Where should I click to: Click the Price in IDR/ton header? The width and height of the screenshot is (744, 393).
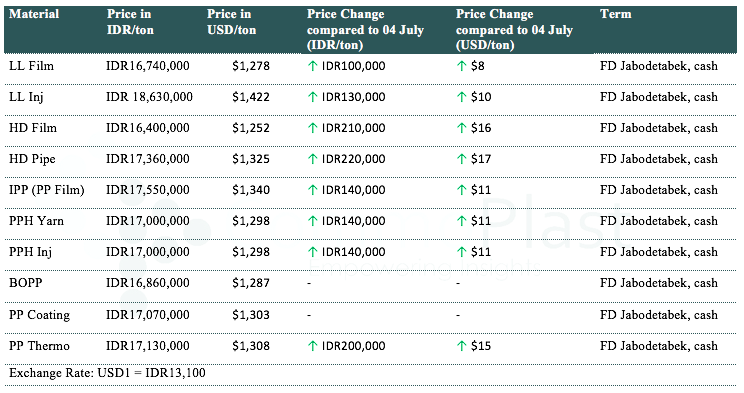coord(130,22)
